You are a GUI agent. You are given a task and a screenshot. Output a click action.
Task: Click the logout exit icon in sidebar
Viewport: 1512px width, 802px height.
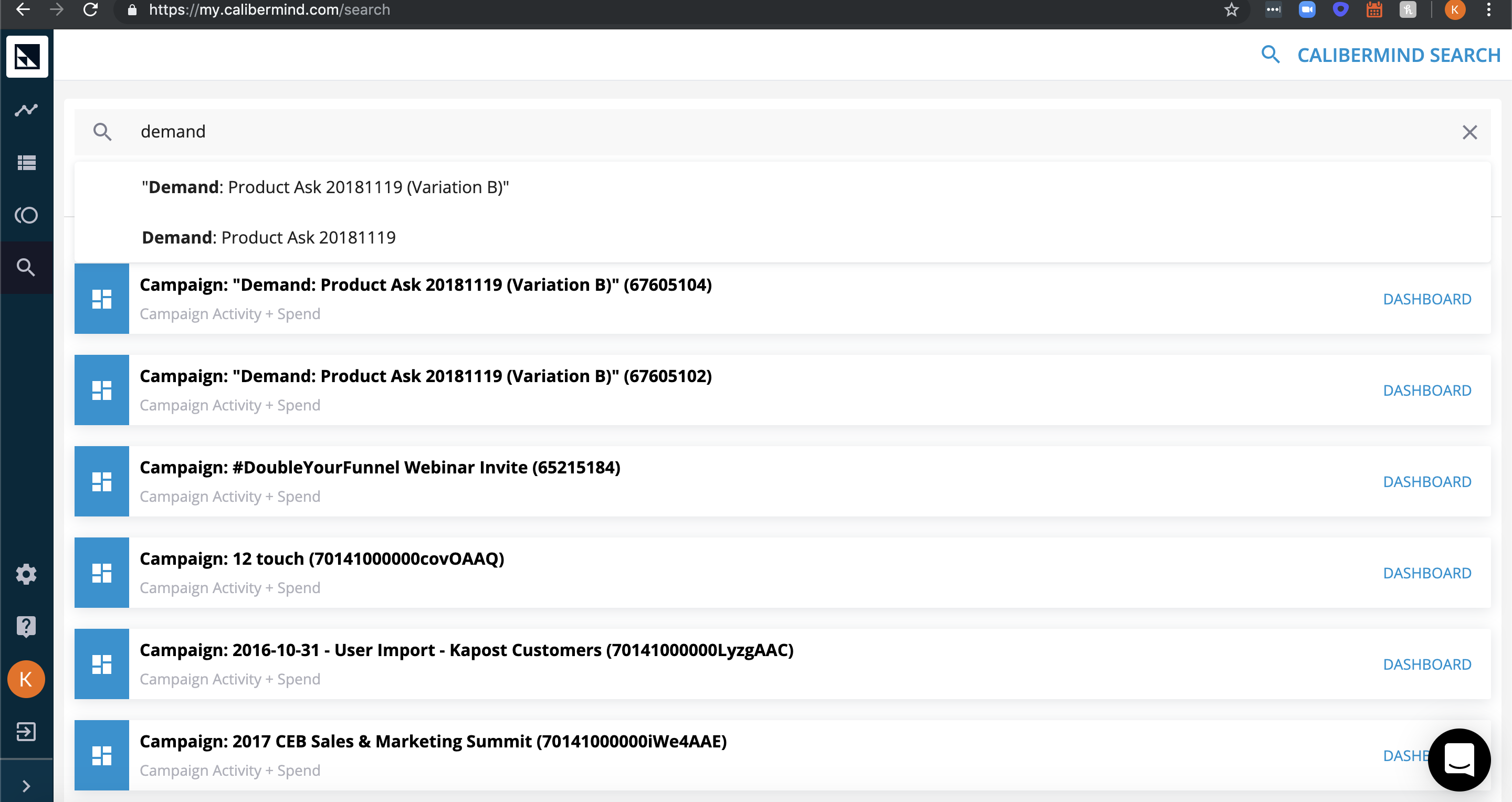pyautogui.click(x=26, y=732)
